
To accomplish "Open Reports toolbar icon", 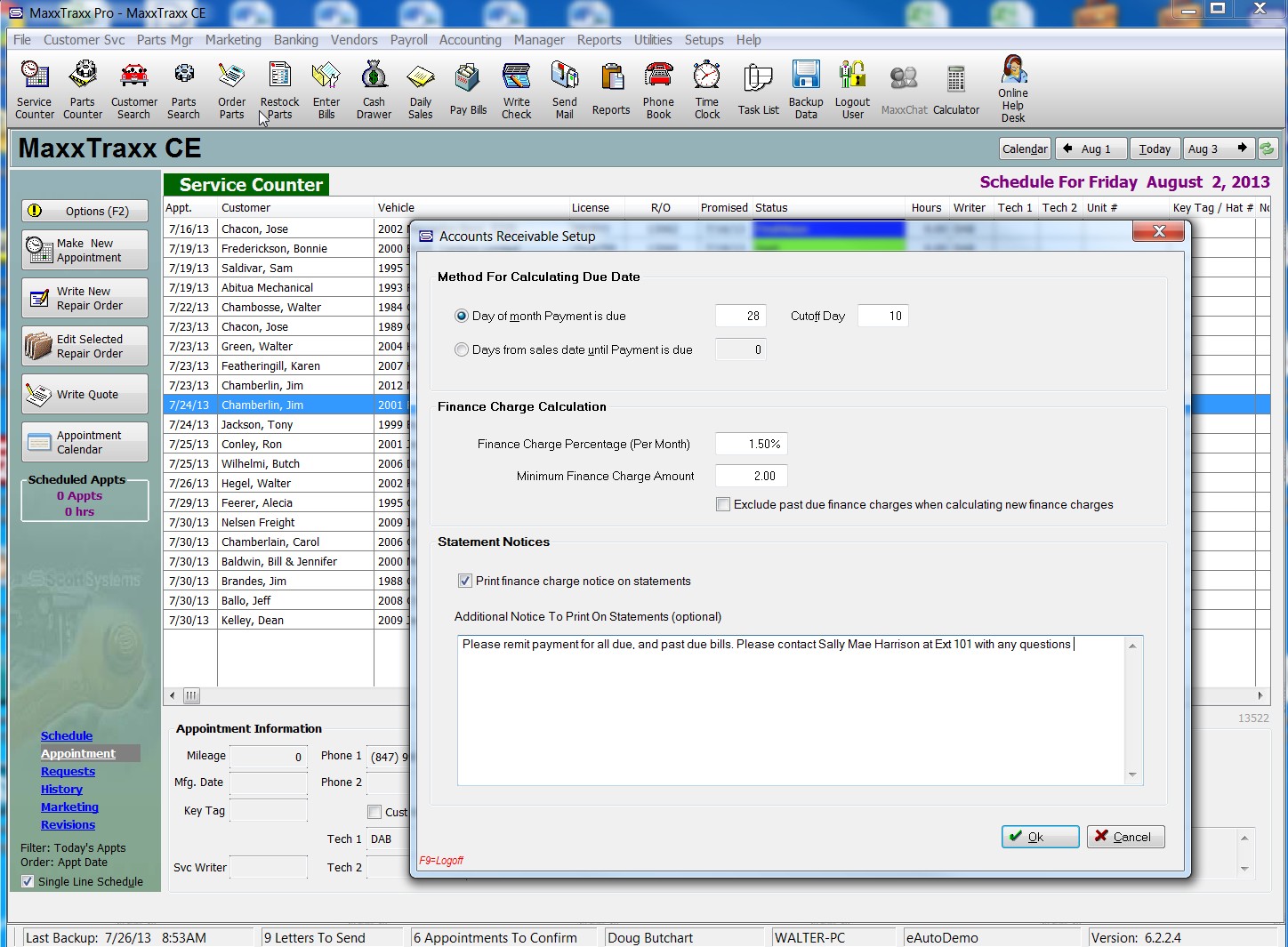I will 611,90.
